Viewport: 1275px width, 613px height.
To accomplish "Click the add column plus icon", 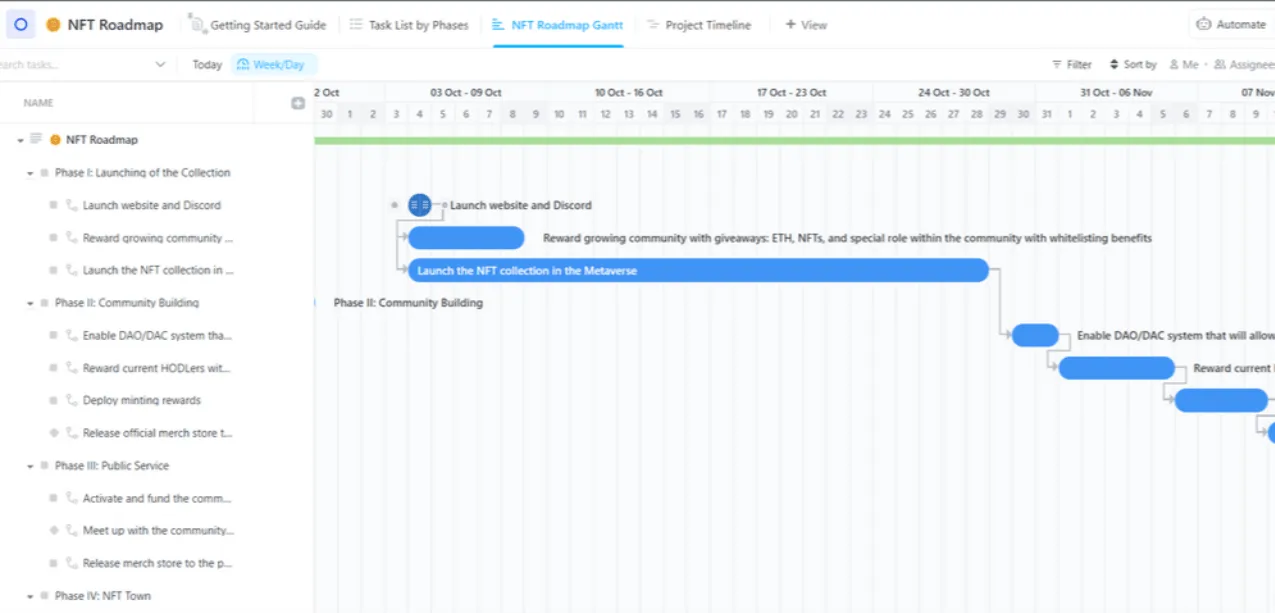I will [x=298, y=103].
